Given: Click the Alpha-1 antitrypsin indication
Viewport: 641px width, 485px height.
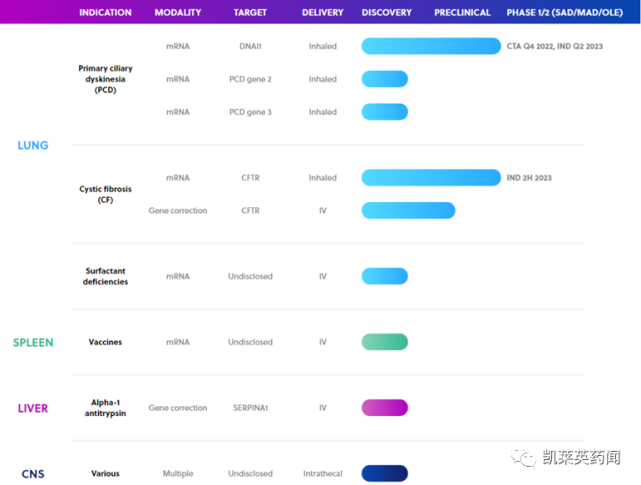Looking at the screenshot, I should coord(105,408).
